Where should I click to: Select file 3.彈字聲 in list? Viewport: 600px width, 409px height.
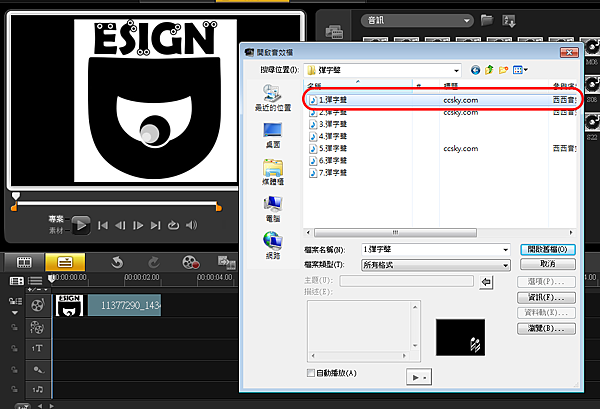pyautogui.click(x=328, y=124)
